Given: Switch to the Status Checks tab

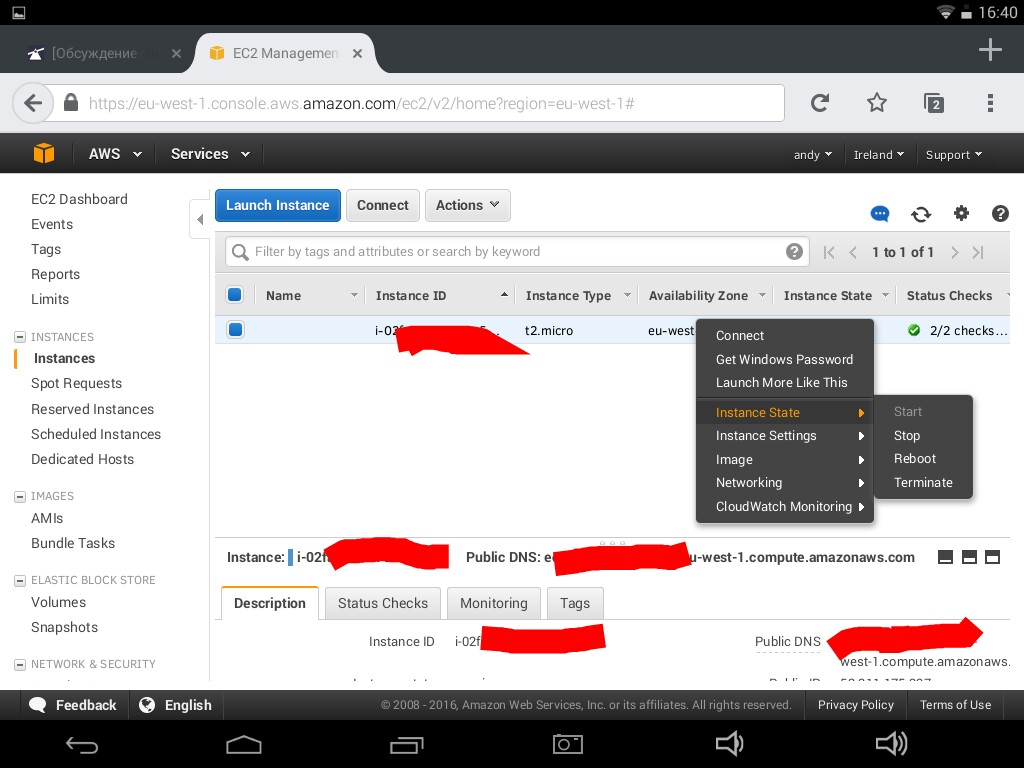Looking at the screenshot, I should tap(383, 603).
